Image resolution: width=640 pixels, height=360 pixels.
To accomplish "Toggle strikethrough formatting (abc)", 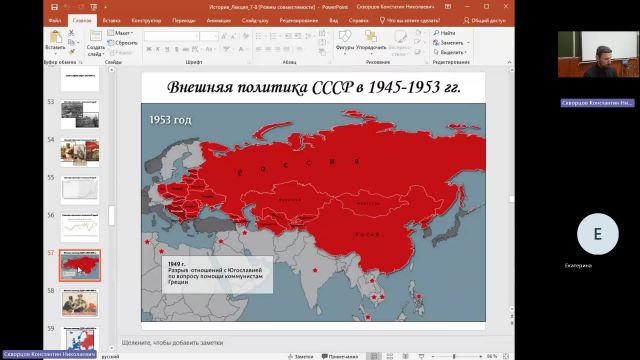I will tap(186, 49).
